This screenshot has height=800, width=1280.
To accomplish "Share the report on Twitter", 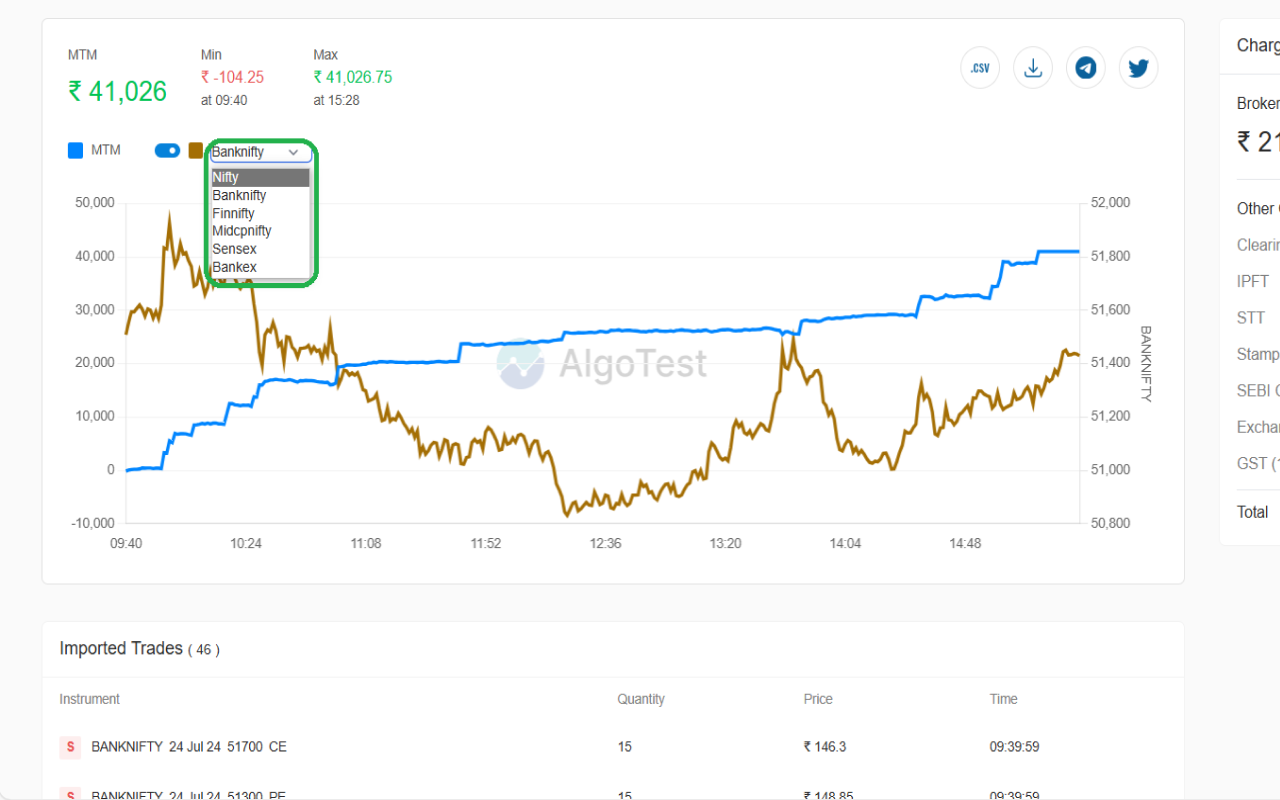I will [x=1138, y=68].
